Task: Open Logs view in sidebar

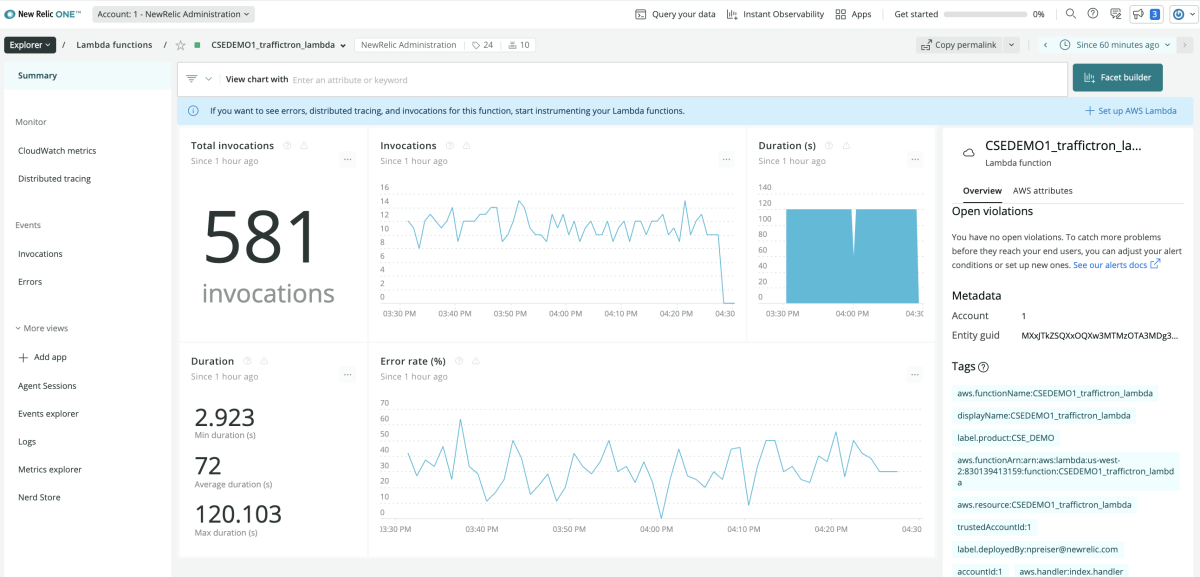Action: [x=27, y=441]
